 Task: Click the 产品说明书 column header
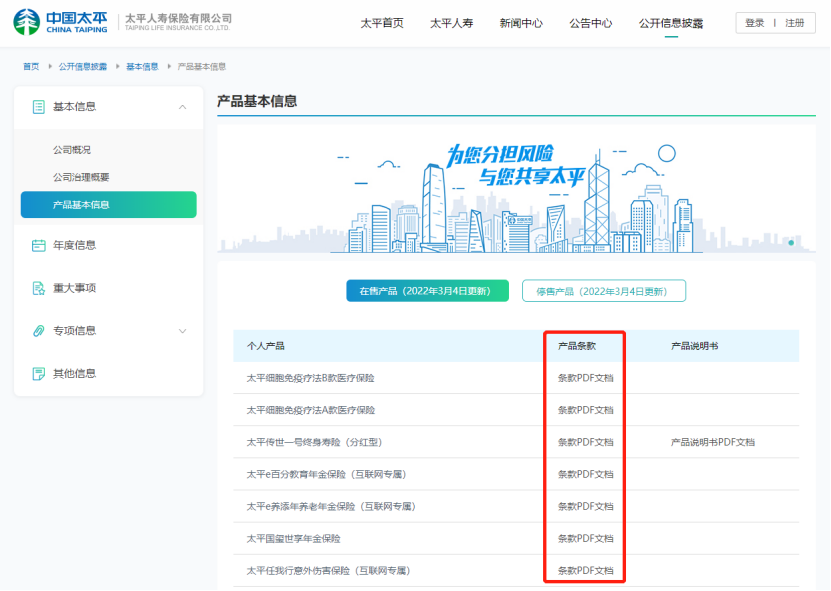[694, 346]
